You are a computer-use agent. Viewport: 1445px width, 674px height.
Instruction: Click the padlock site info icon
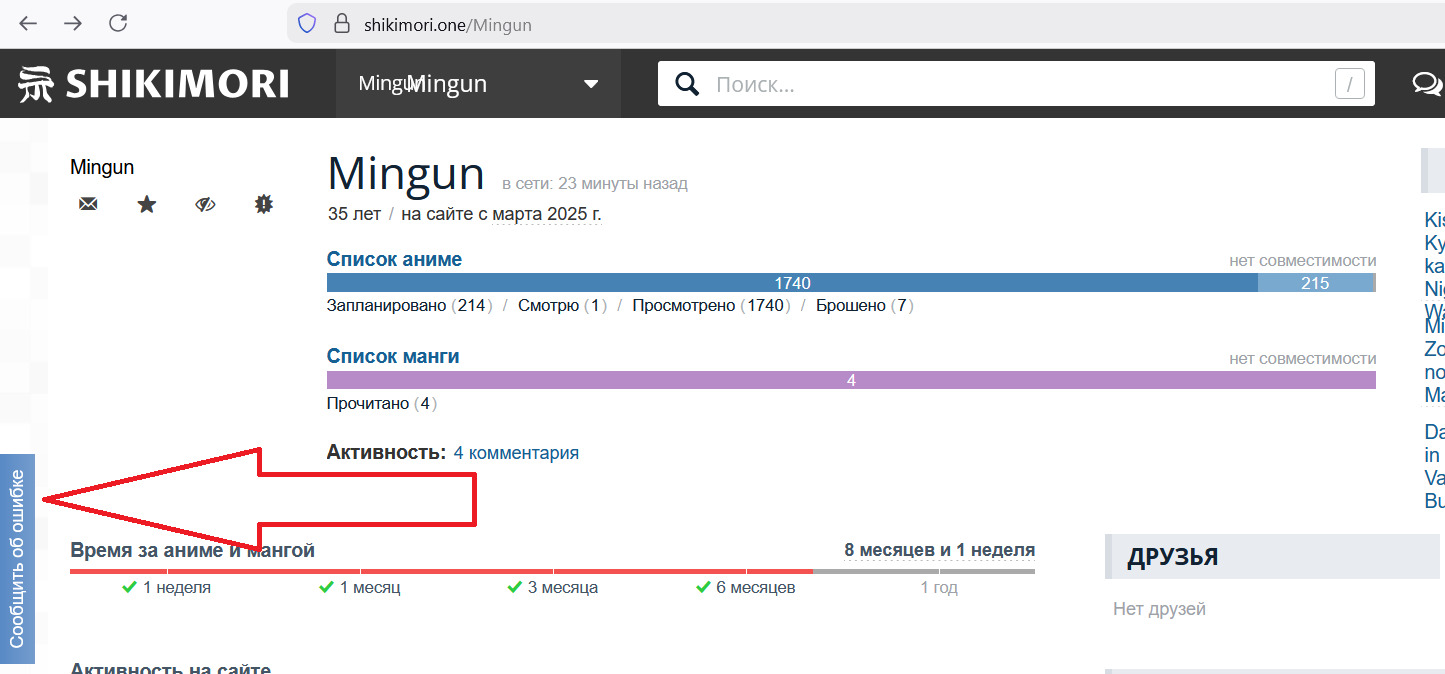[x=342, y=24]
